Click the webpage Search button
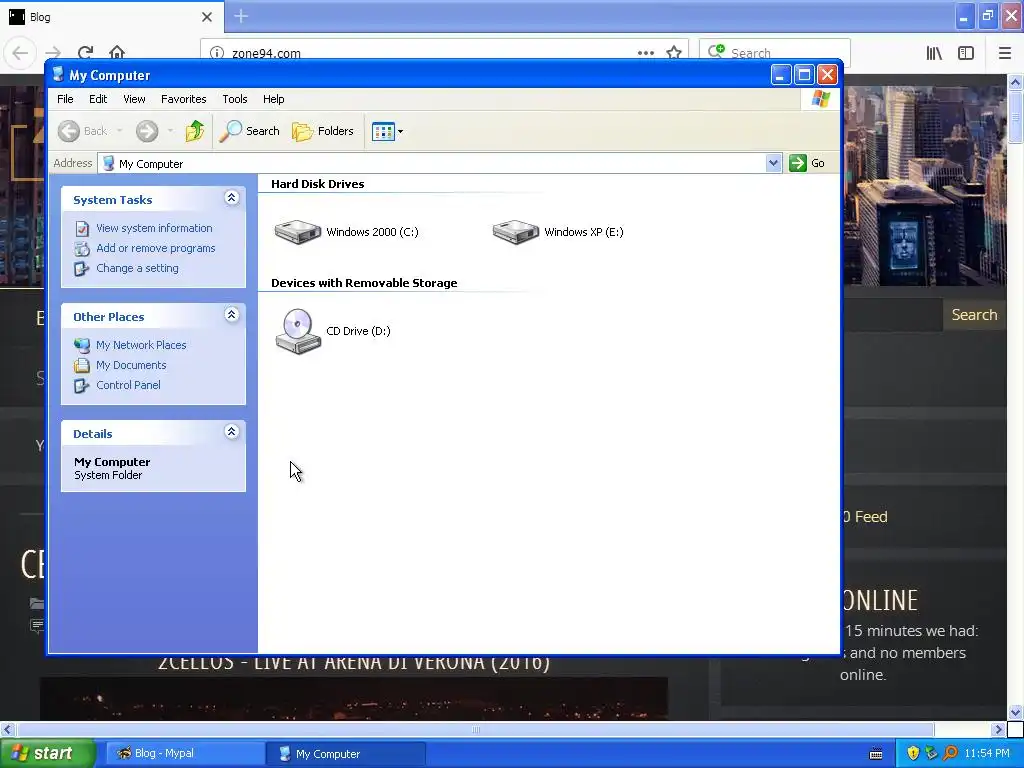 pyautogui.click(x=974, y=315)
